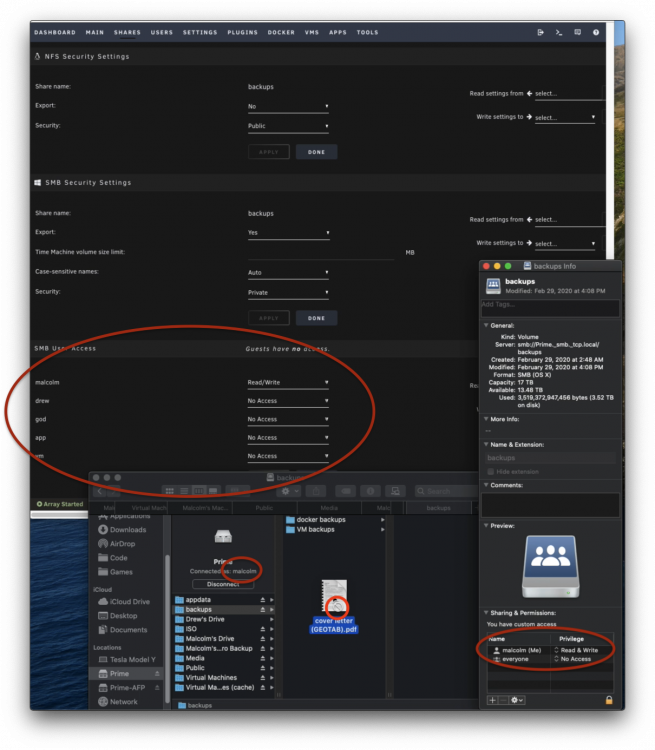The width and height of the screenshot is (655, 750).
Task: Change everyone privilege No Access
Action: click(572, 659)
